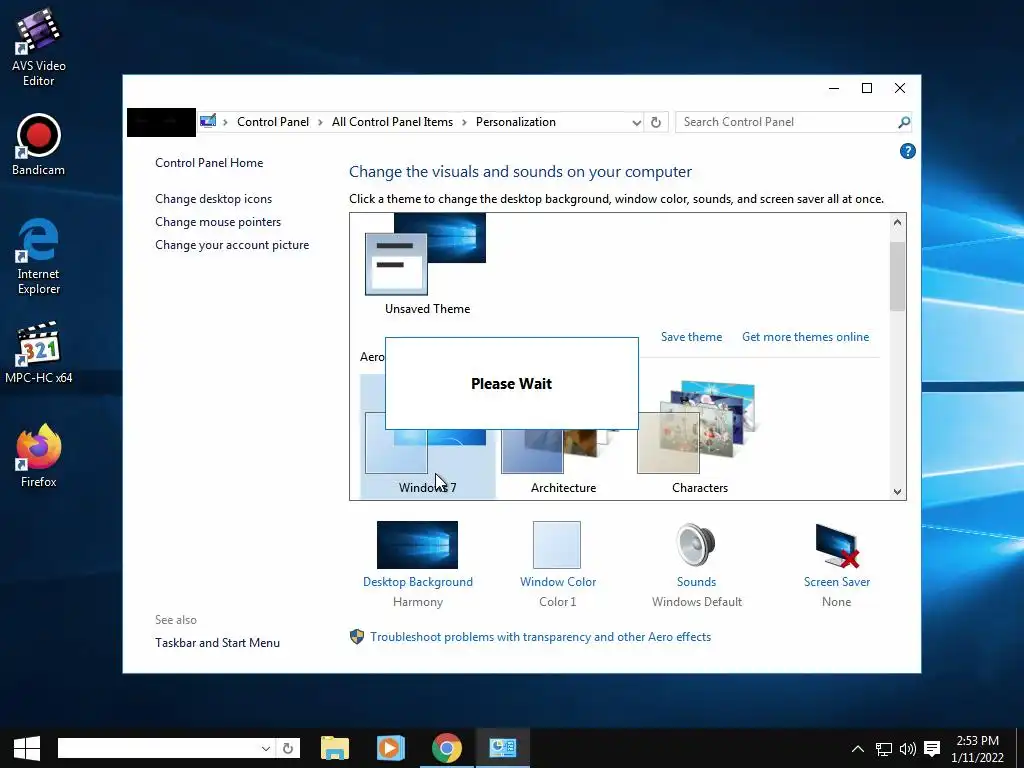Open Internet Explorer desktop icon
This screenshot has width=1024, height=768.
coord(38,255)
